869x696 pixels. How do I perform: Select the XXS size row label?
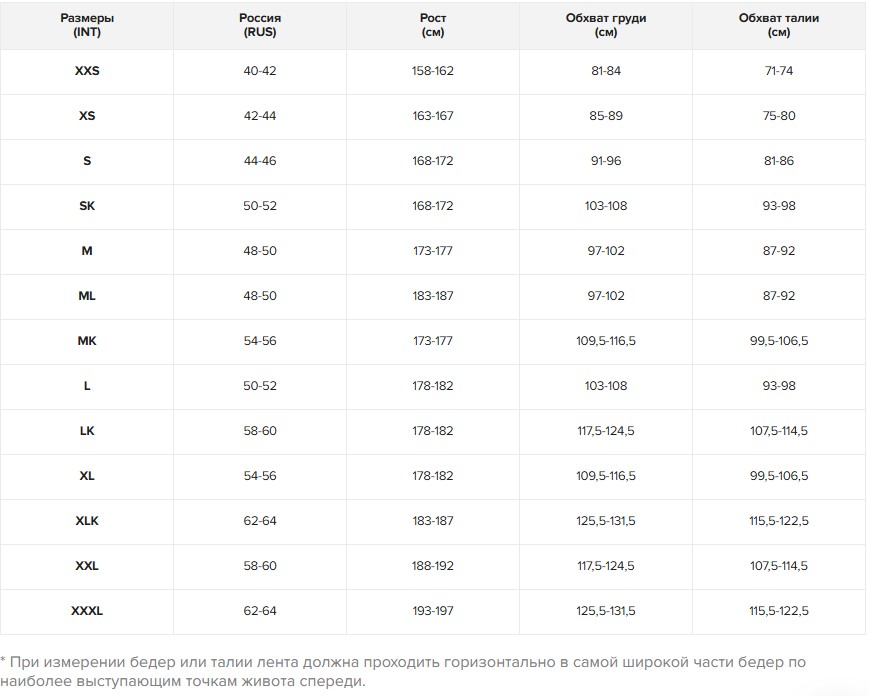[x=87, y=71]
